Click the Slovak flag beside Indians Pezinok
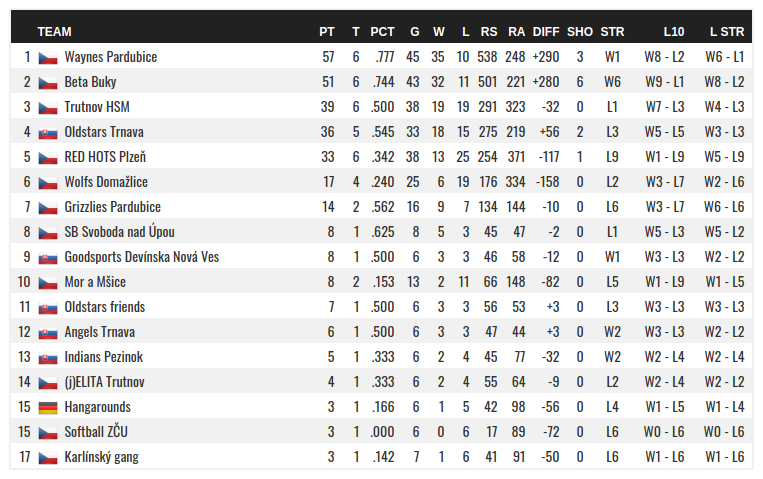763x479 pixels. click(48, 358)
